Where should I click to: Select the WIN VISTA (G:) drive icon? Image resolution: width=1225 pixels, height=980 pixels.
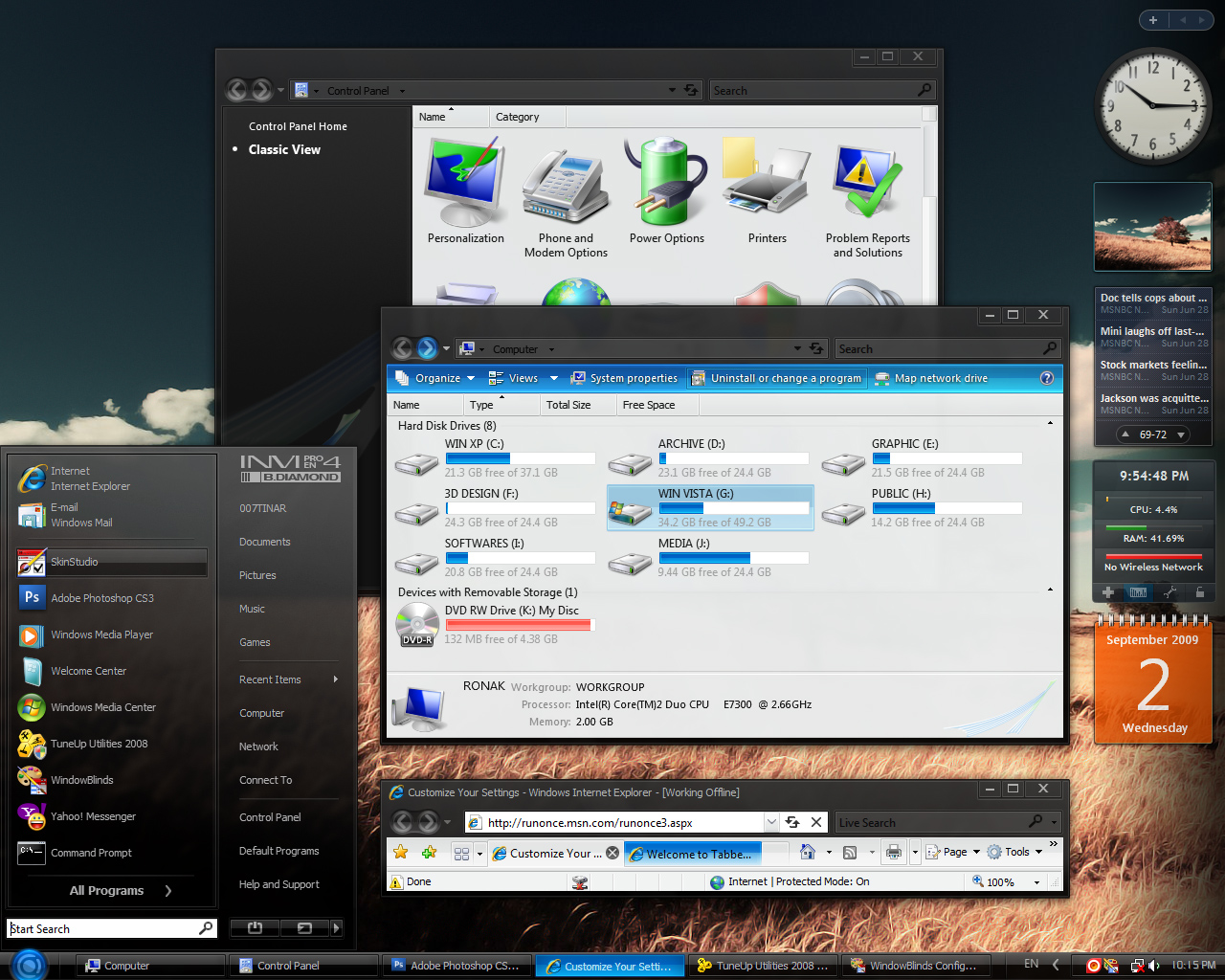click(x=630, y=512)
